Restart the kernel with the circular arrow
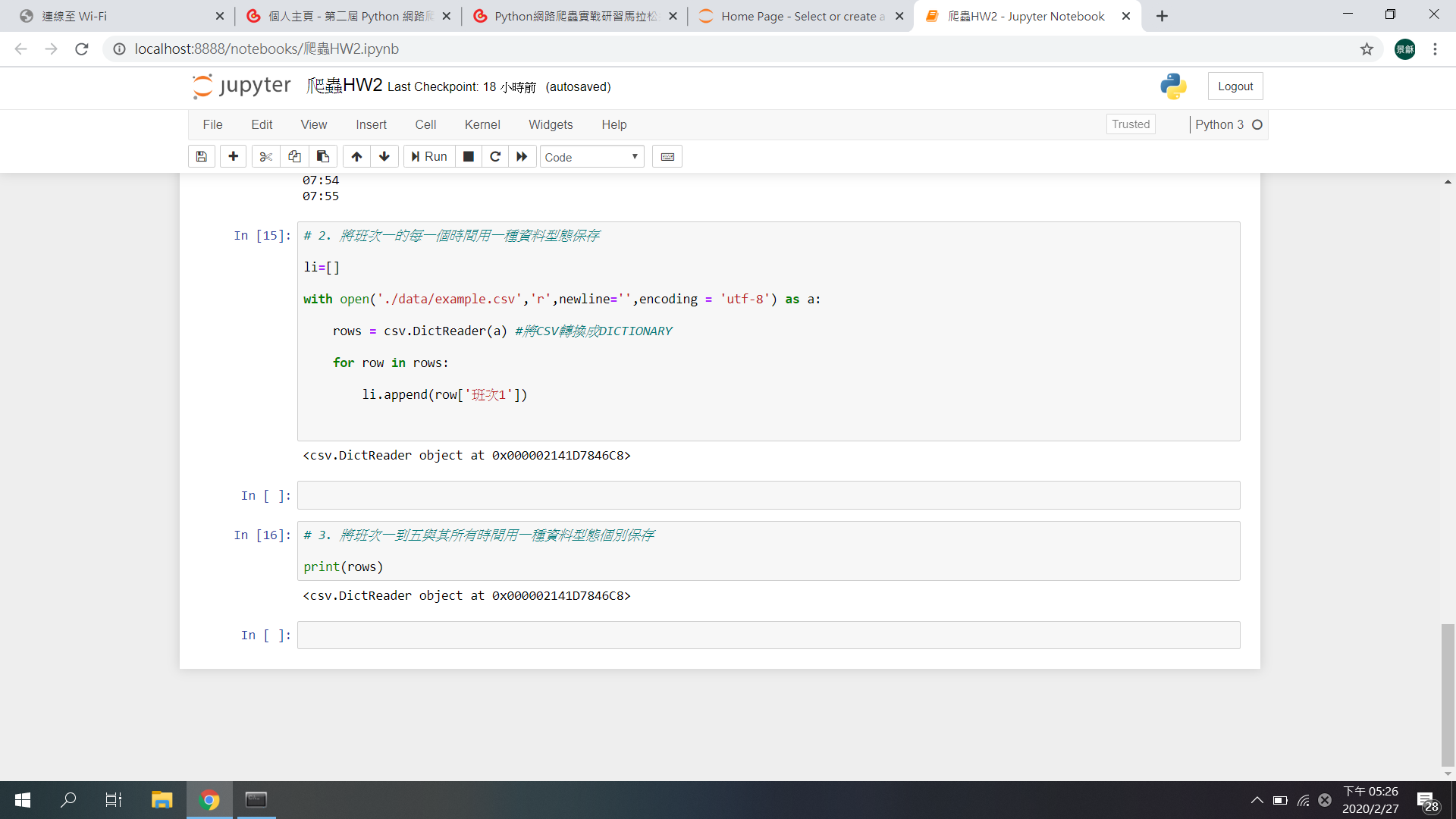1456x819 pixels. tap(495, 157)
